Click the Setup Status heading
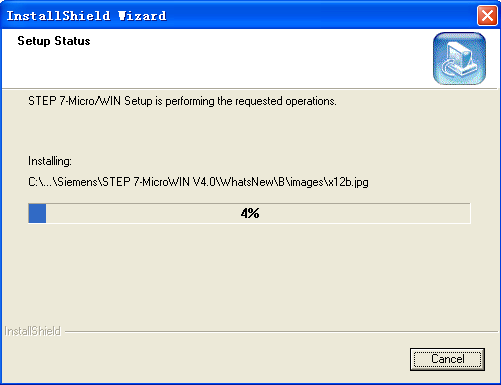Viewport: 501px width, 385px height. tap(54, 41)
